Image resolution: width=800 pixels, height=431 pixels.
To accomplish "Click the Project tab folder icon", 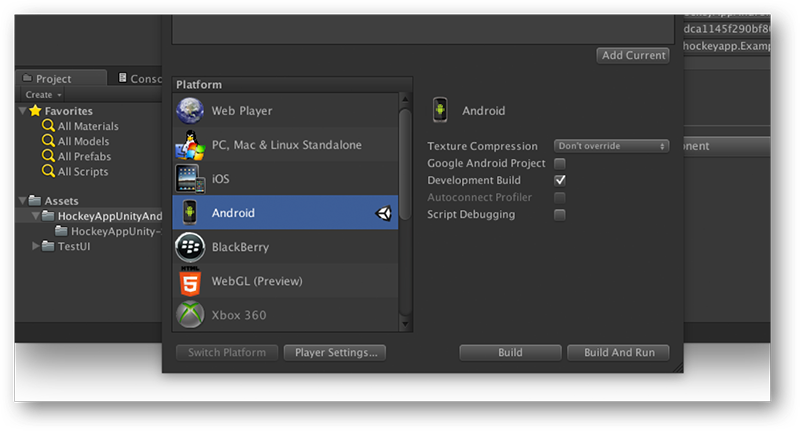I will point(27,78).
